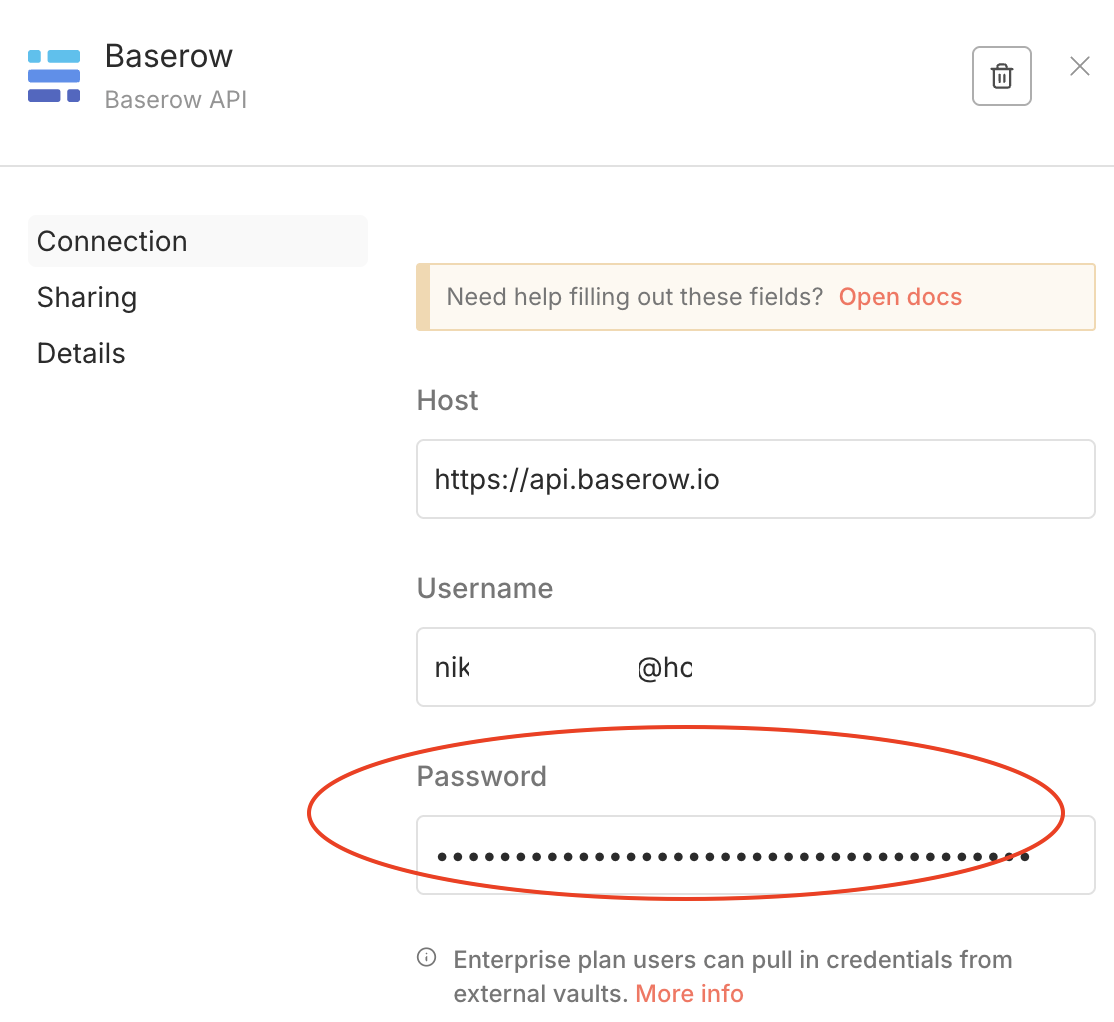
Task: Click the Password field label
Action: click(x=482, y=776)
